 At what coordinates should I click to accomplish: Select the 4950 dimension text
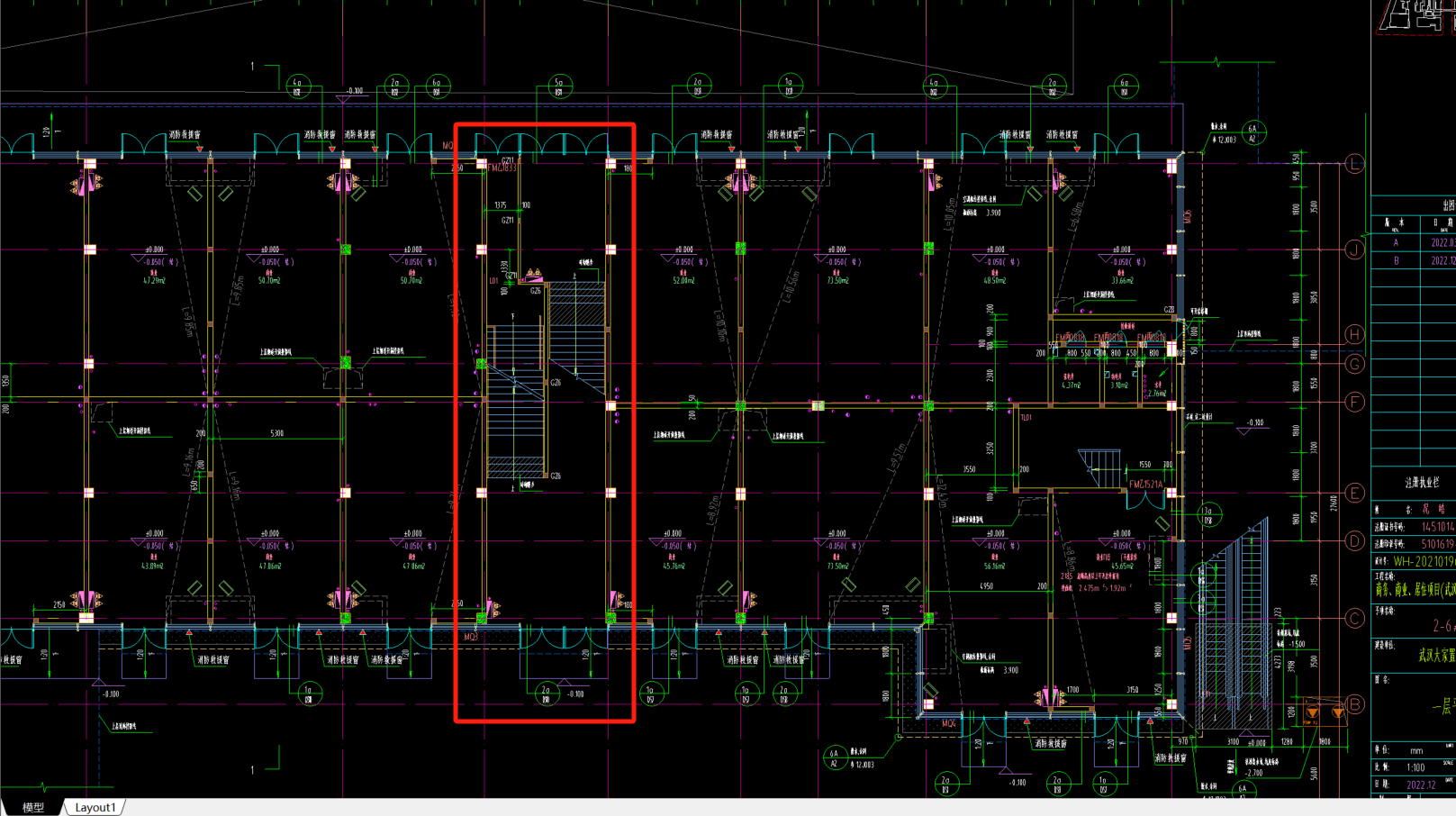987,585
